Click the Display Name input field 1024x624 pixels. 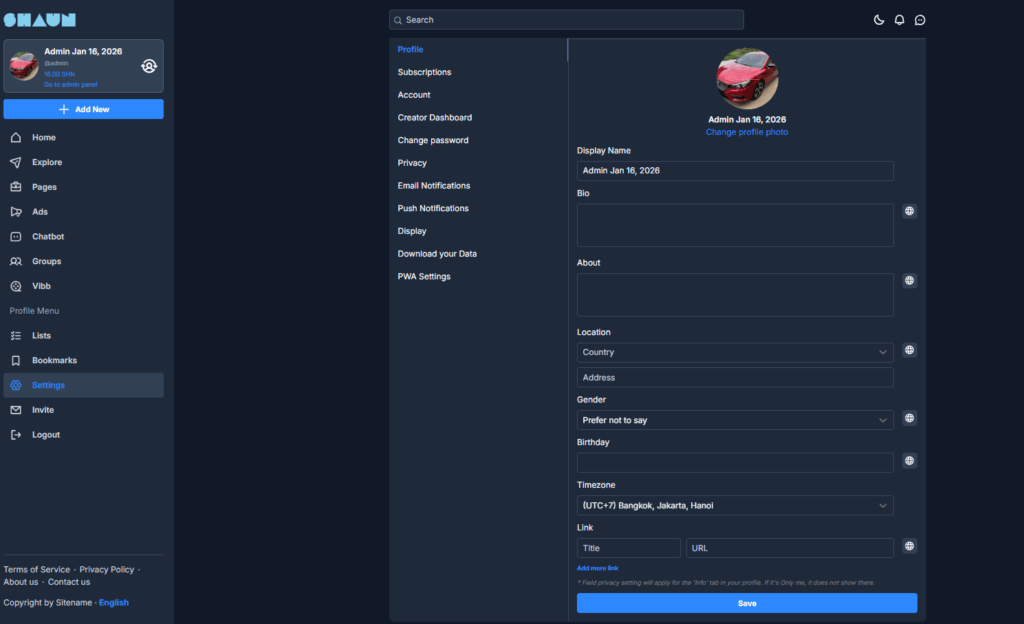click(x=735, y=171)
